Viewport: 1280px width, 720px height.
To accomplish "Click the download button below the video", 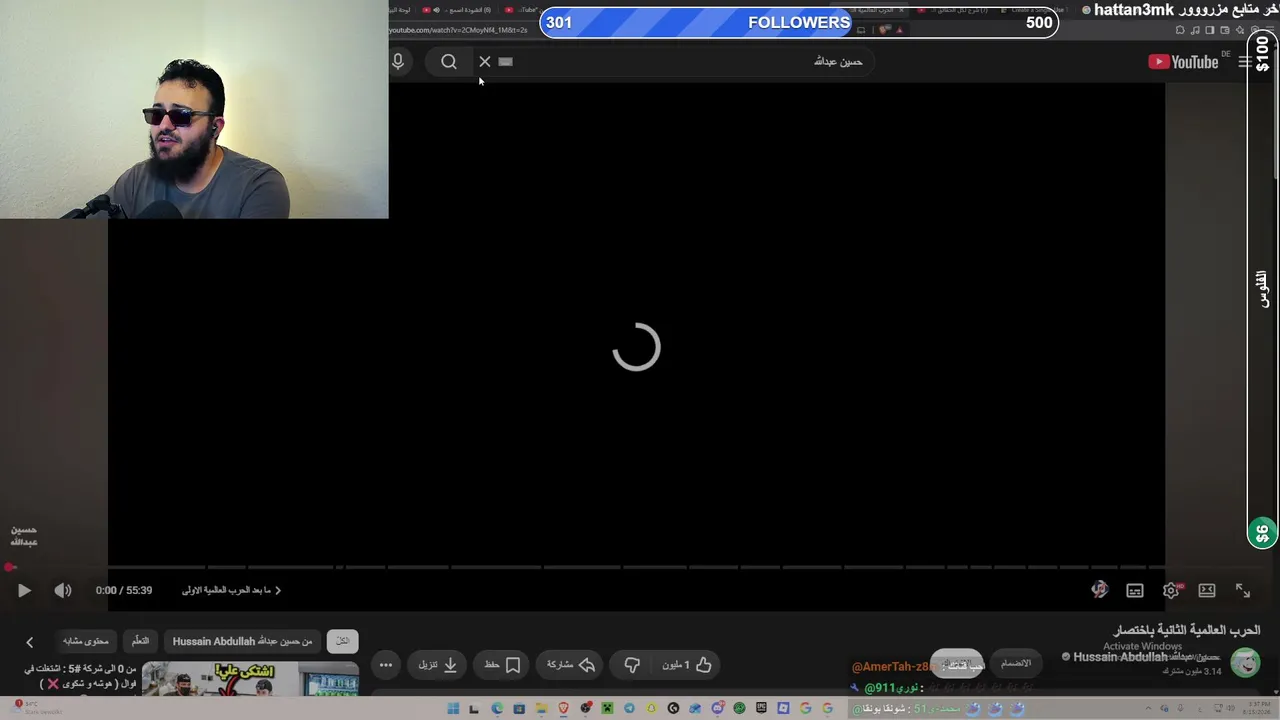I will point(438,665).
